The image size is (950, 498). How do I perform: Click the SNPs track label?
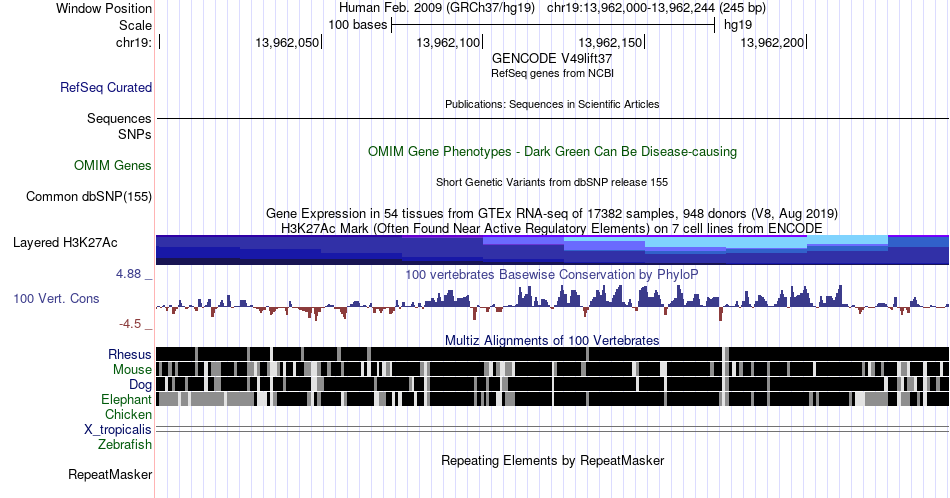tap(135, 134)
